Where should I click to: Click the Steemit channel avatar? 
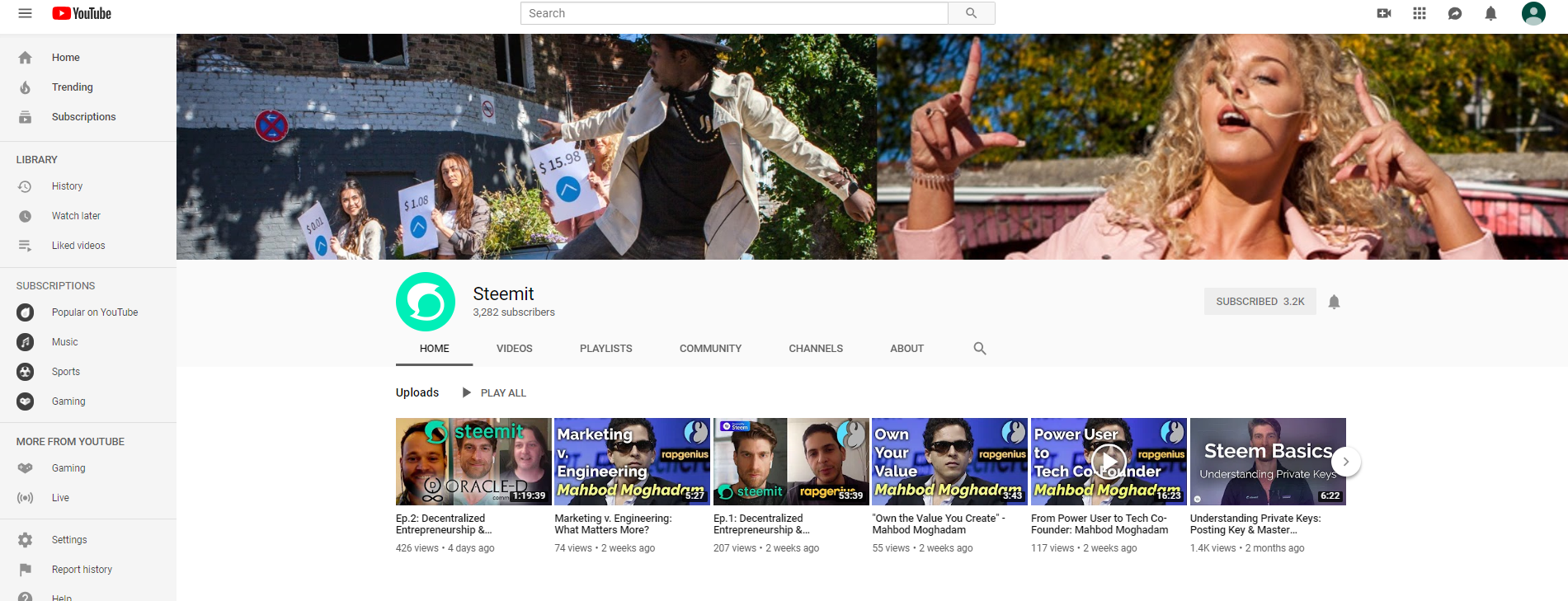(426, 302)
